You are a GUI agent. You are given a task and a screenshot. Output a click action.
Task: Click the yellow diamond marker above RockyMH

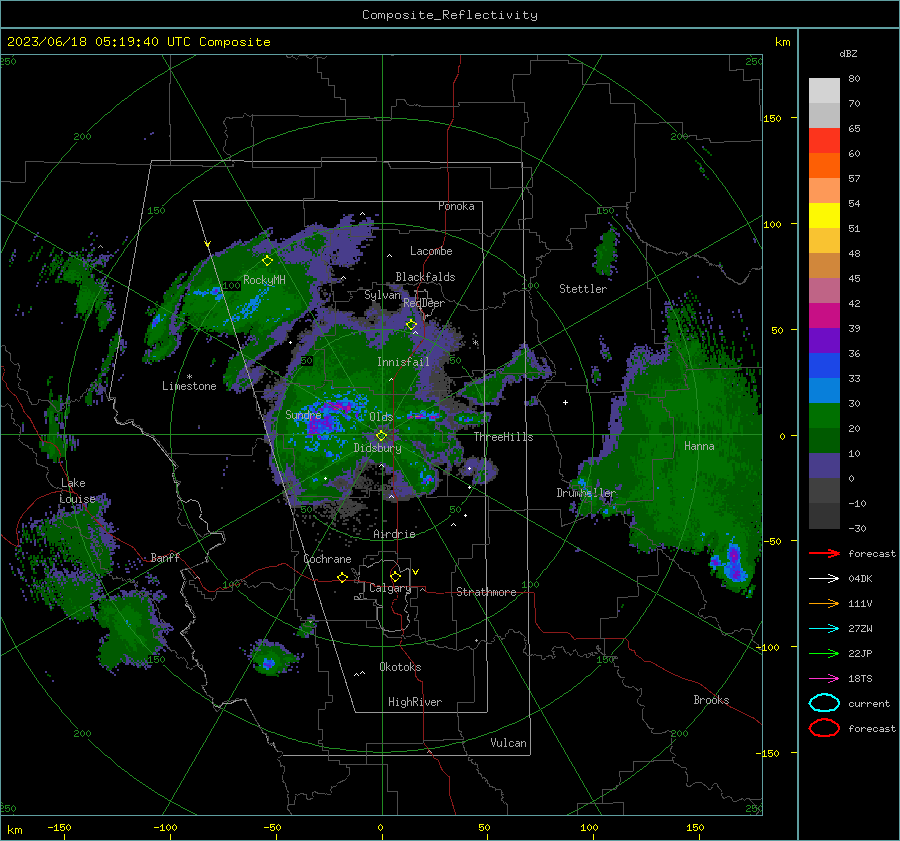tap(267, 261)
